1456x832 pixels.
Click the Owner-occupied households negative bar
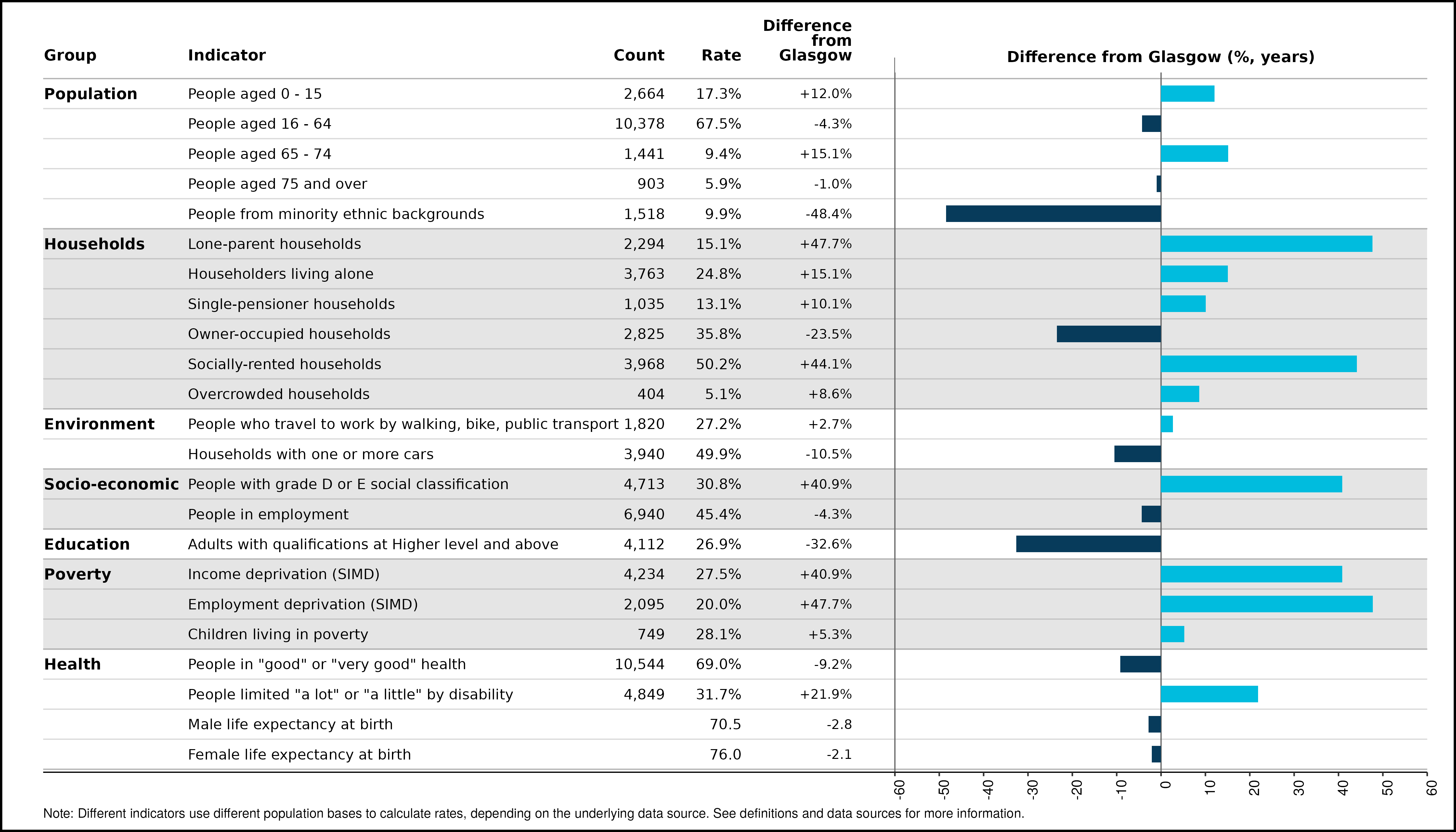click(x=1108, y=334)
